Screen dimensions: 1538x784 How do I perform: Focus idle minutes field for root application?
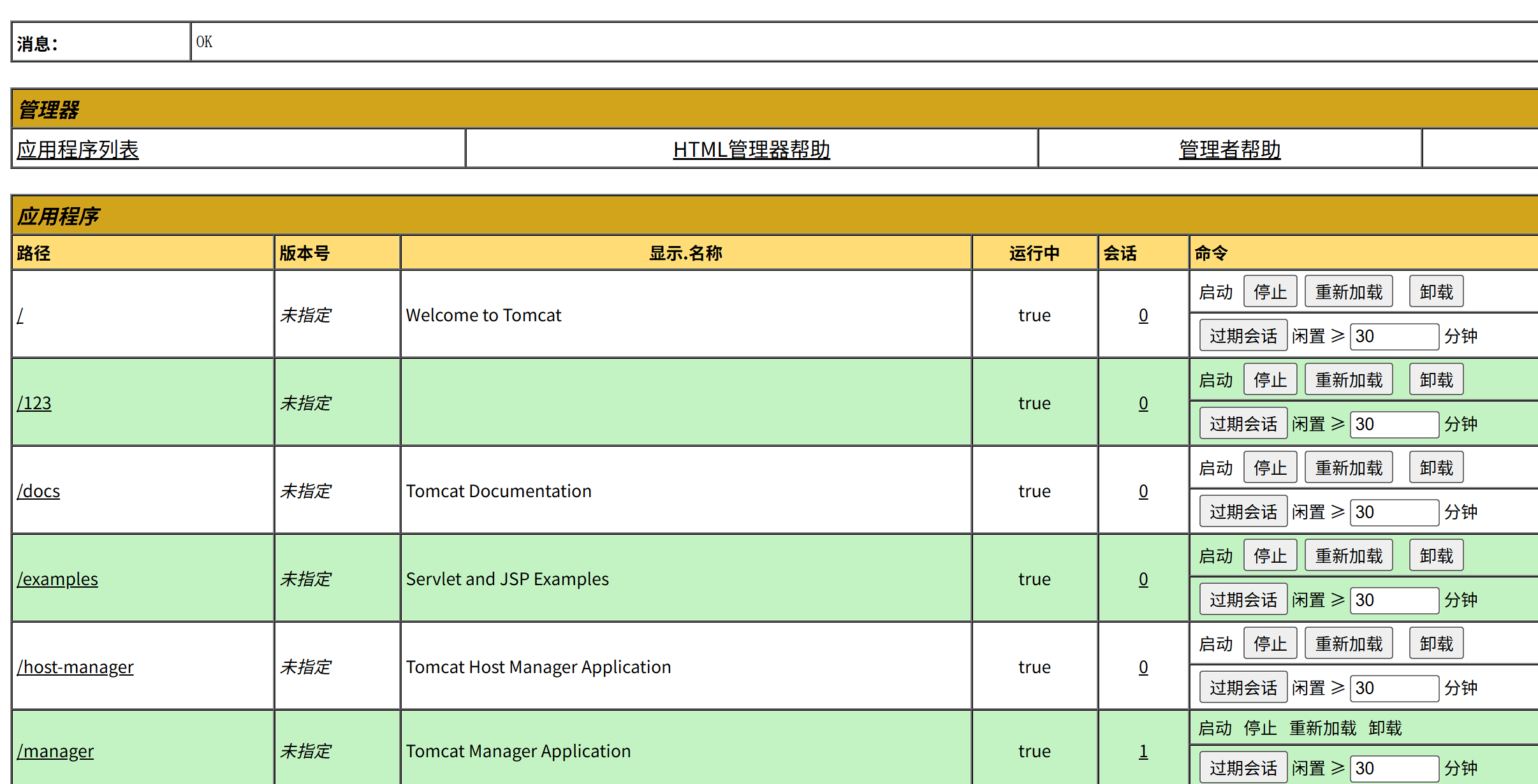1393,337
